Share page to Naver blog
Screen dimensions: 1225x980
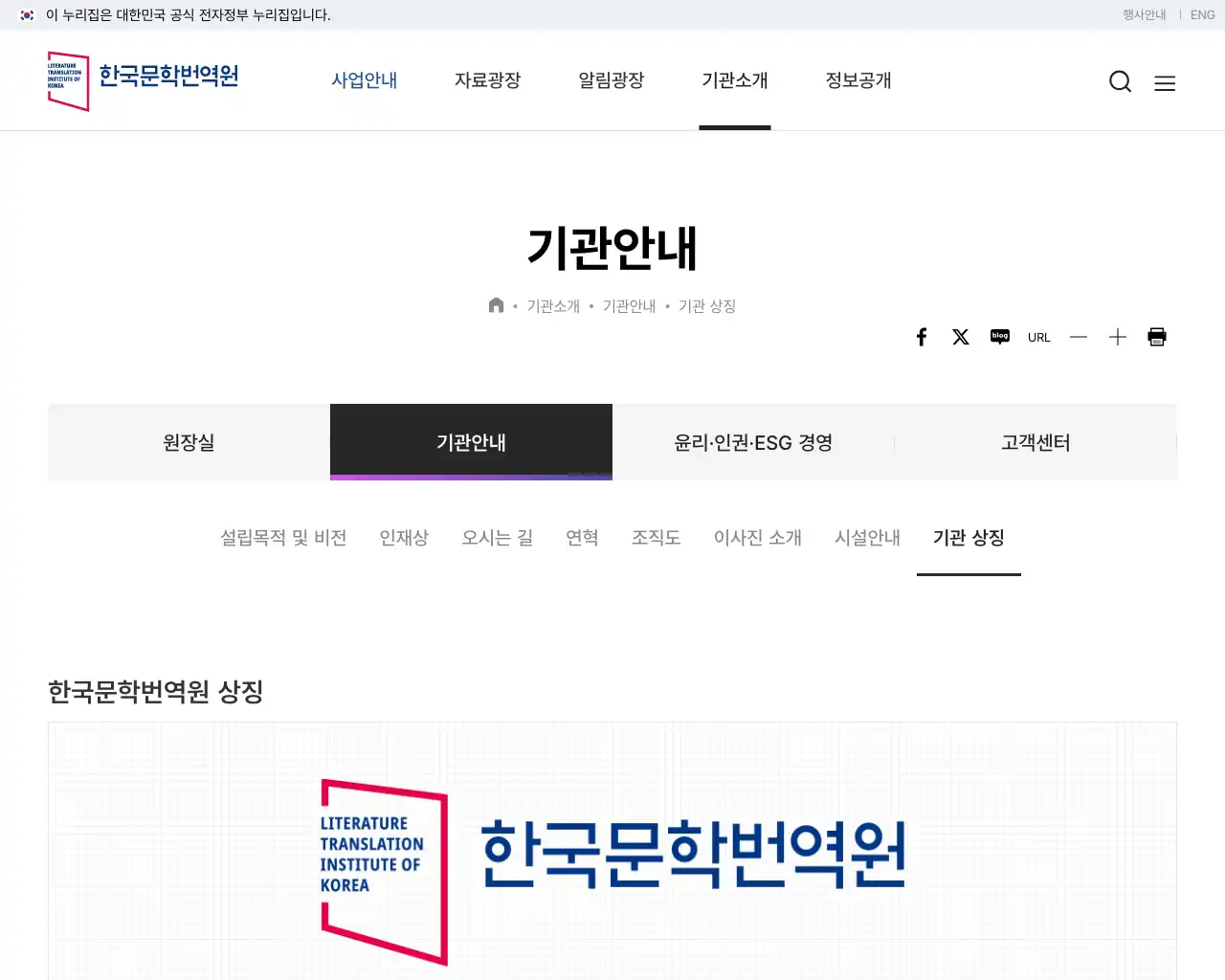(x=1000, y=337)
